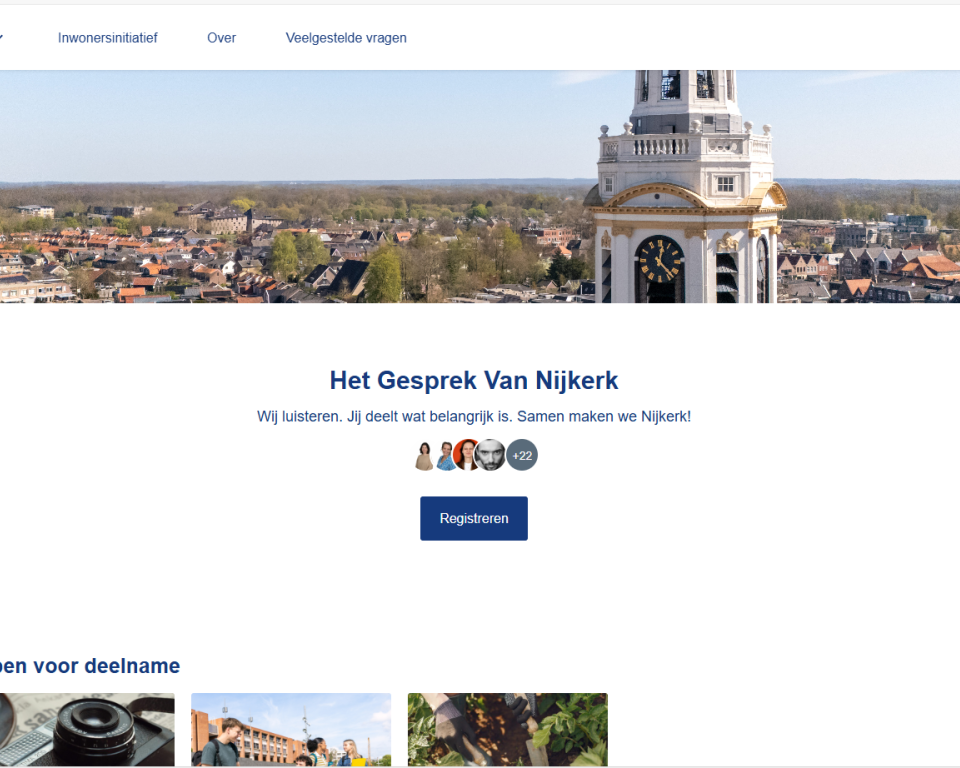Viewport: 960px width, 768px height.
Task: Open the +22 additional participants badge
Action: [x=521, y=455]
